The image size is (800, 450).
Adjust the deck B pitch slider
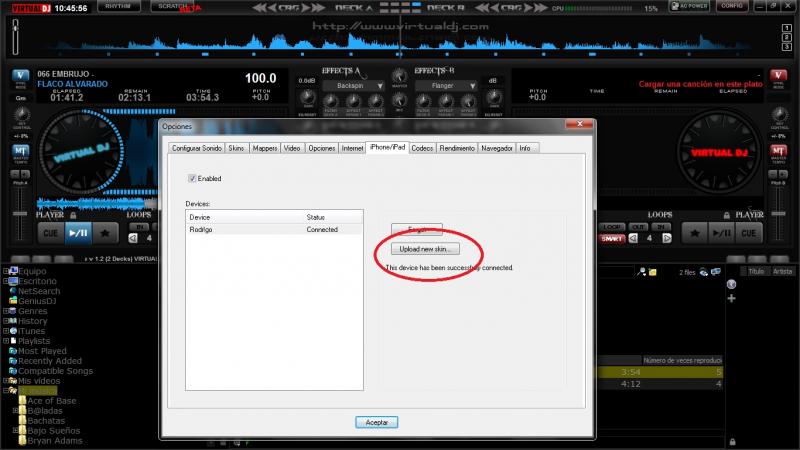click(x=779, y=214)
